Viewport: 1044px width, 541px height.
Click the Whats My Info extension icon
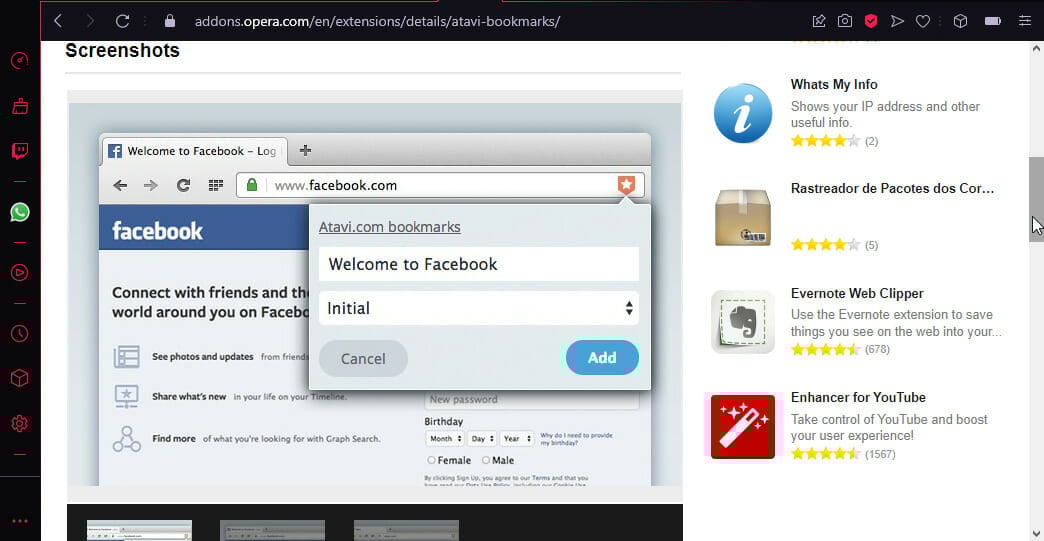(742, 113)
